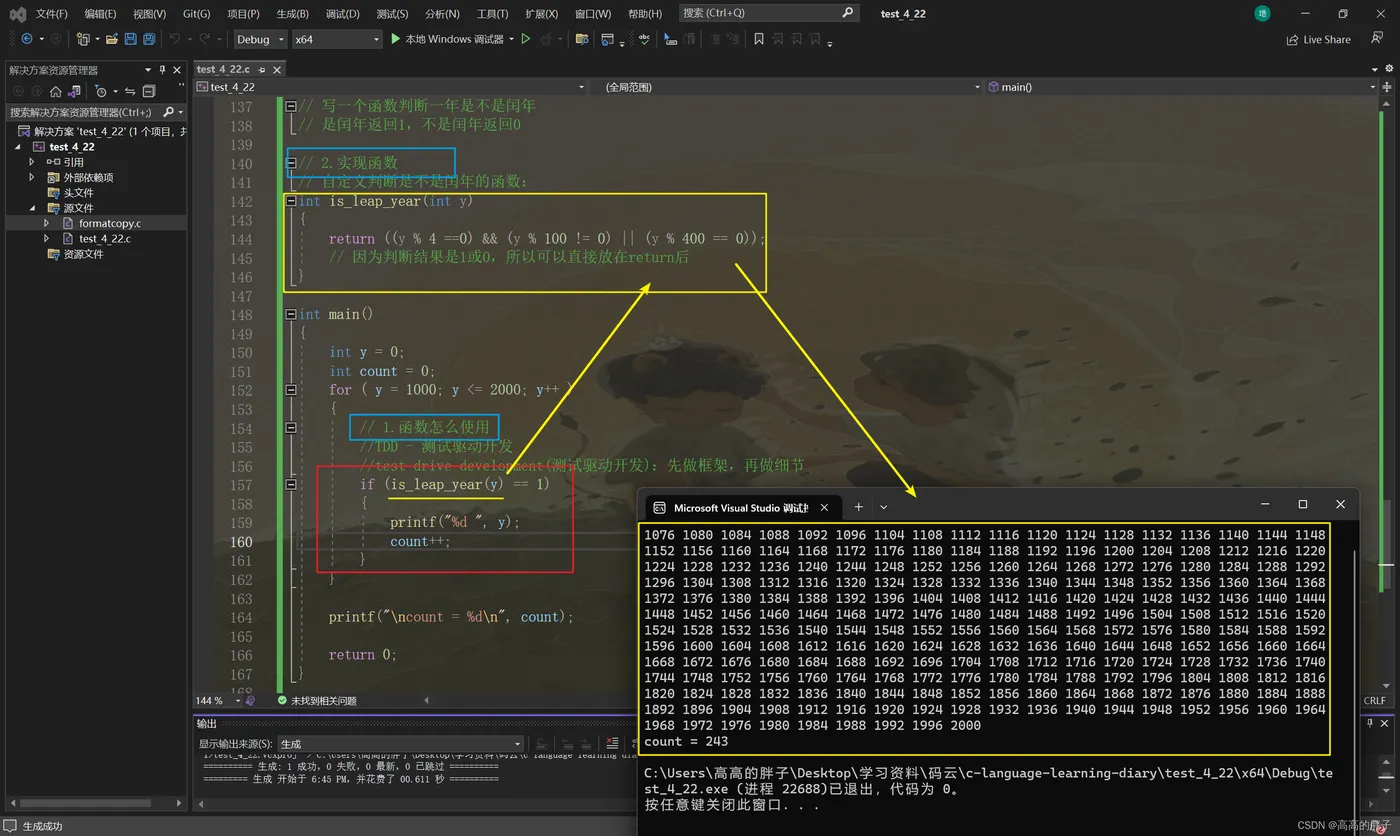
Task: Open the x64 platform dropdown
Action: tap(337, 39)
